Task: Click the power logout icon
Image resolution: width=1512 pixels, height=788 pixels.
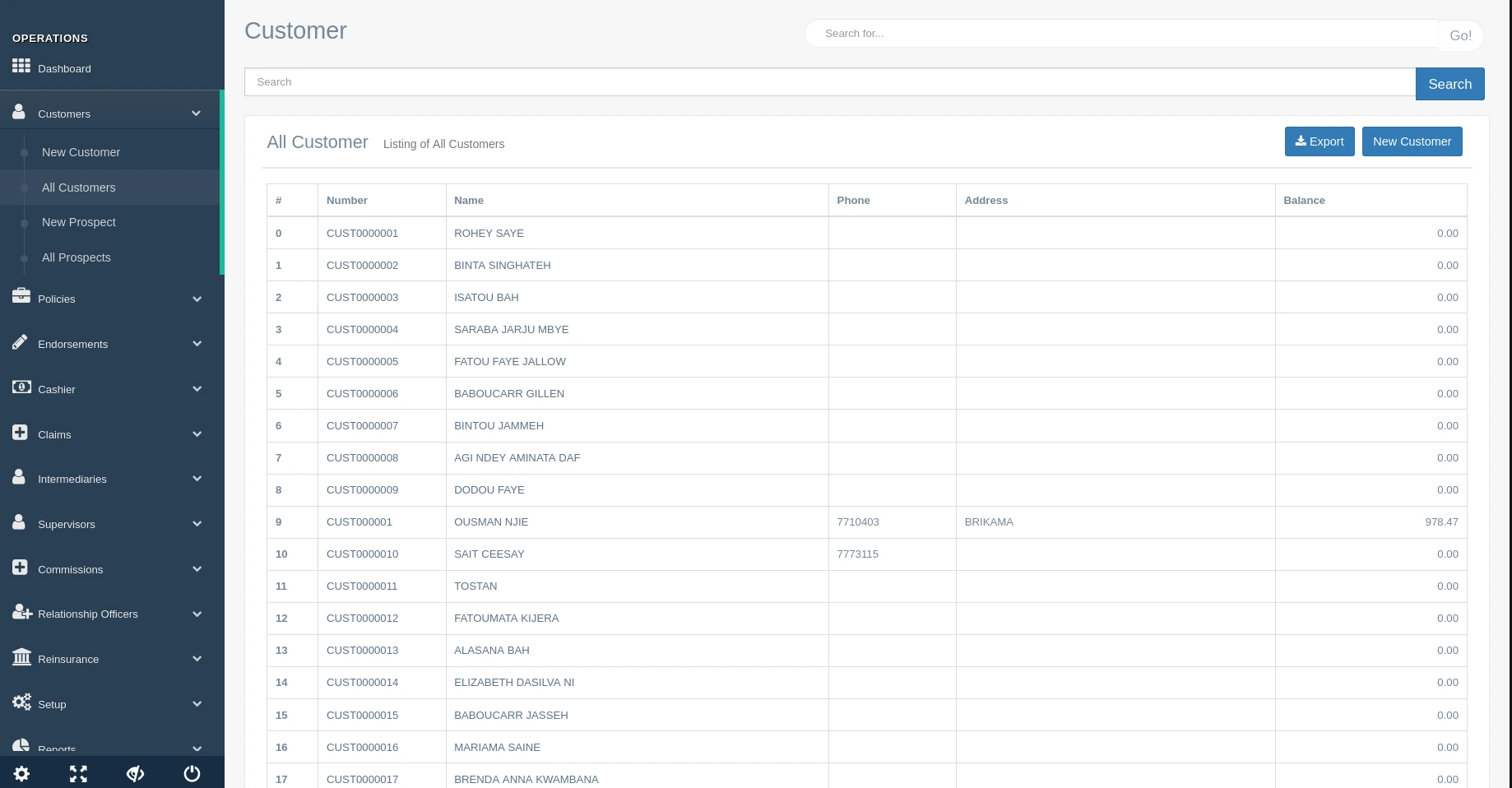Action: [192, 774]
